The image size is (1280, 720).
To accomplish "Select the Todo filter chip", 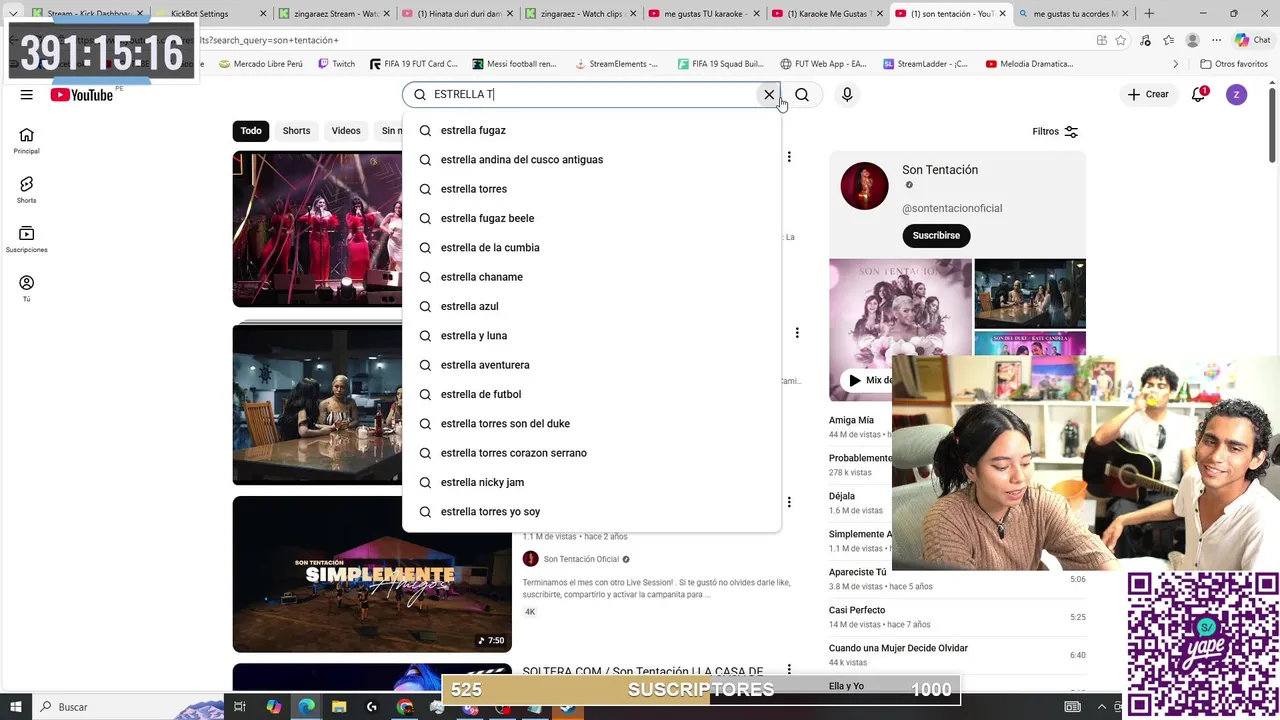I will coord(251,131).
